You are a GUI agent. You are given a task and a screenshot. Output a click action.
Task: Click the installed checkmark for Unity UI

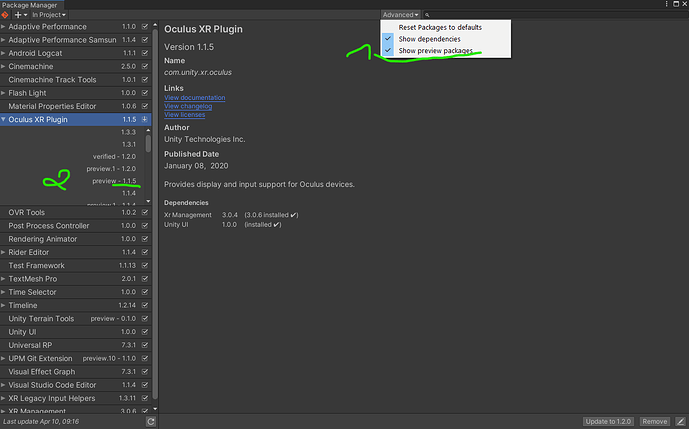pyautogui.click(x=145, y=332)
